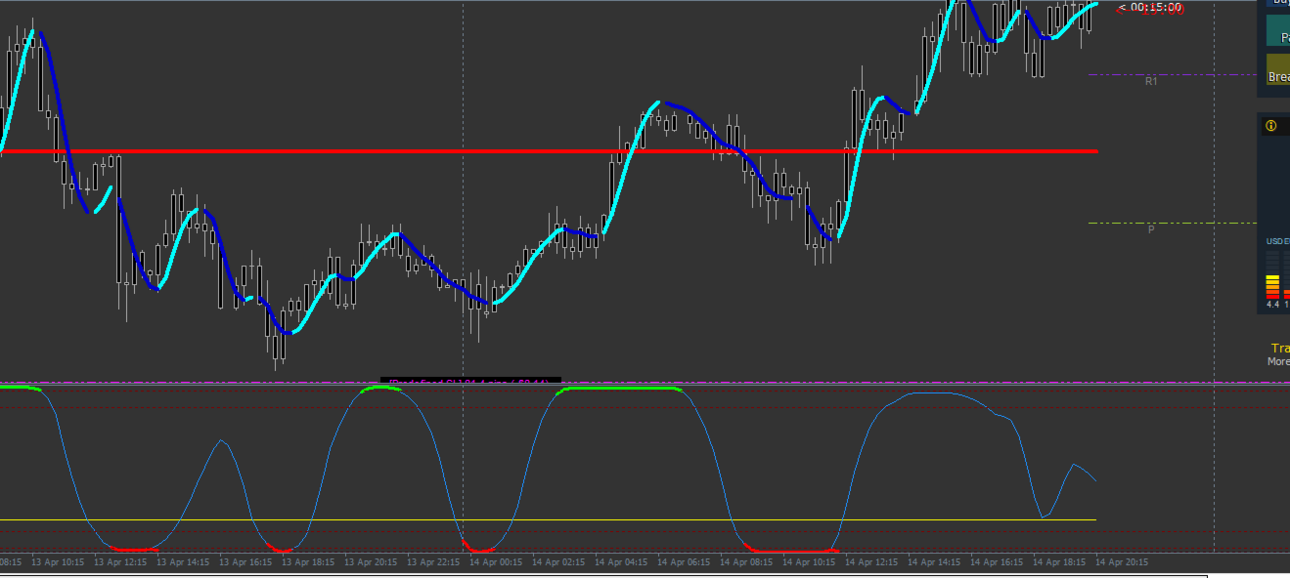Click the 13 Apr 14:15 time axis label
The height and width of the screenshot is (578, 1290).
click(x=183, y=562)
